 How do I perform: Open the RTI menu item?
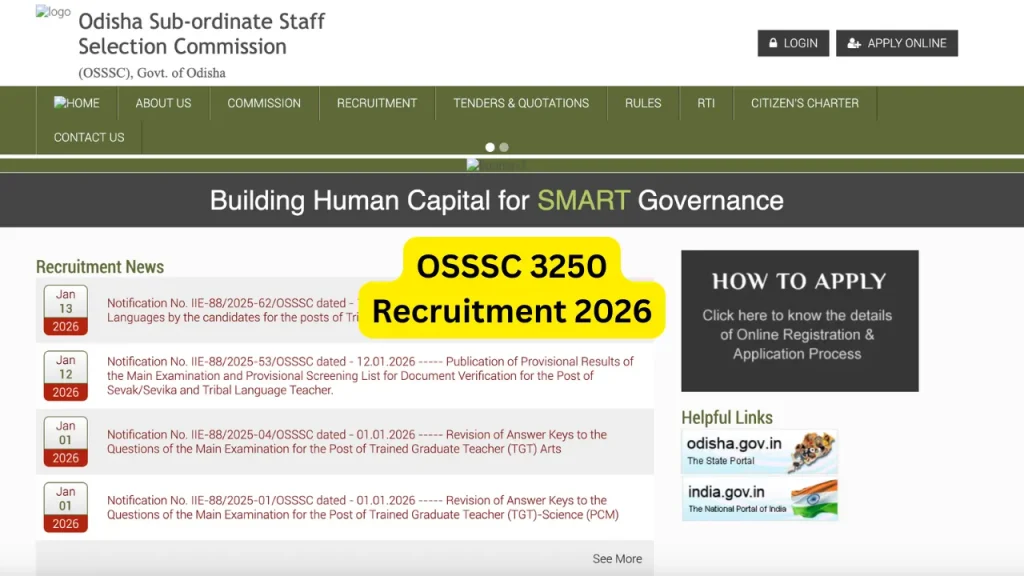tap(706, 103)
